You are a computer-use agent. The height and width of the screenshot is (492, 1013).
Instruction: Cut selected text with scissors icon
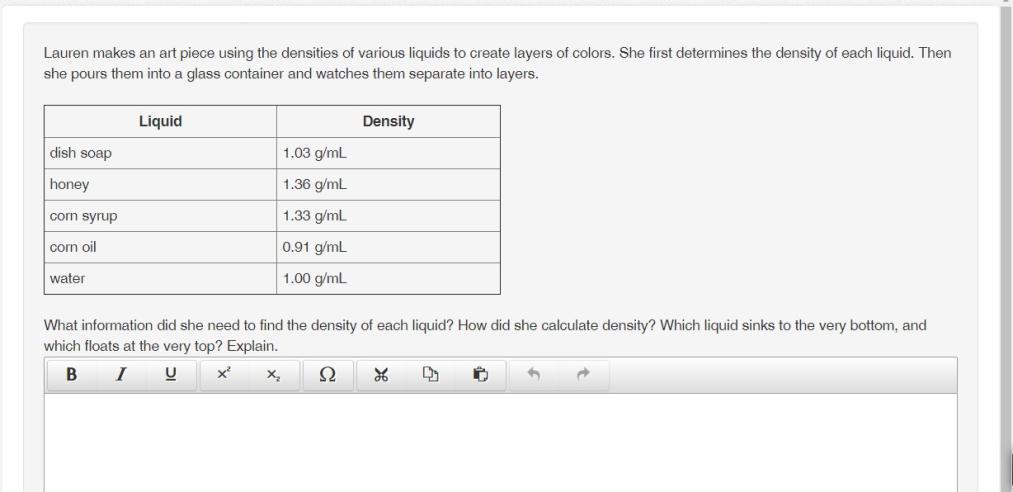[380, 375]
